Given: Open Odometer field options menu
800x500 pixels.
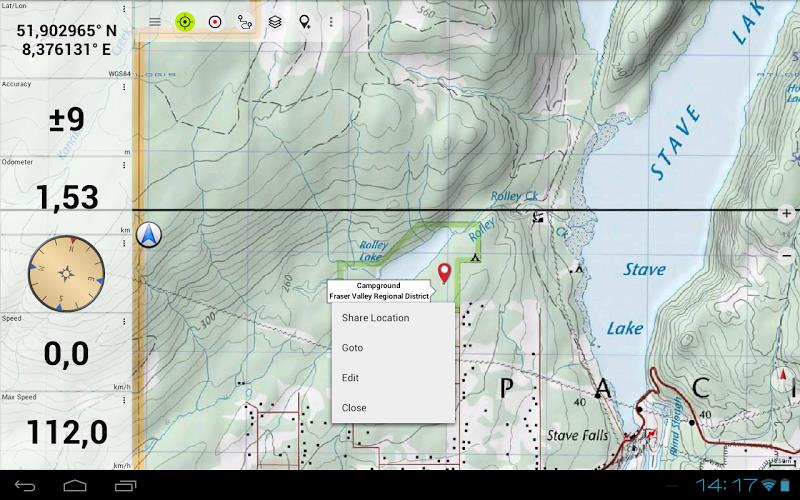Looking at the screenshot, I should tap(124, 163).
